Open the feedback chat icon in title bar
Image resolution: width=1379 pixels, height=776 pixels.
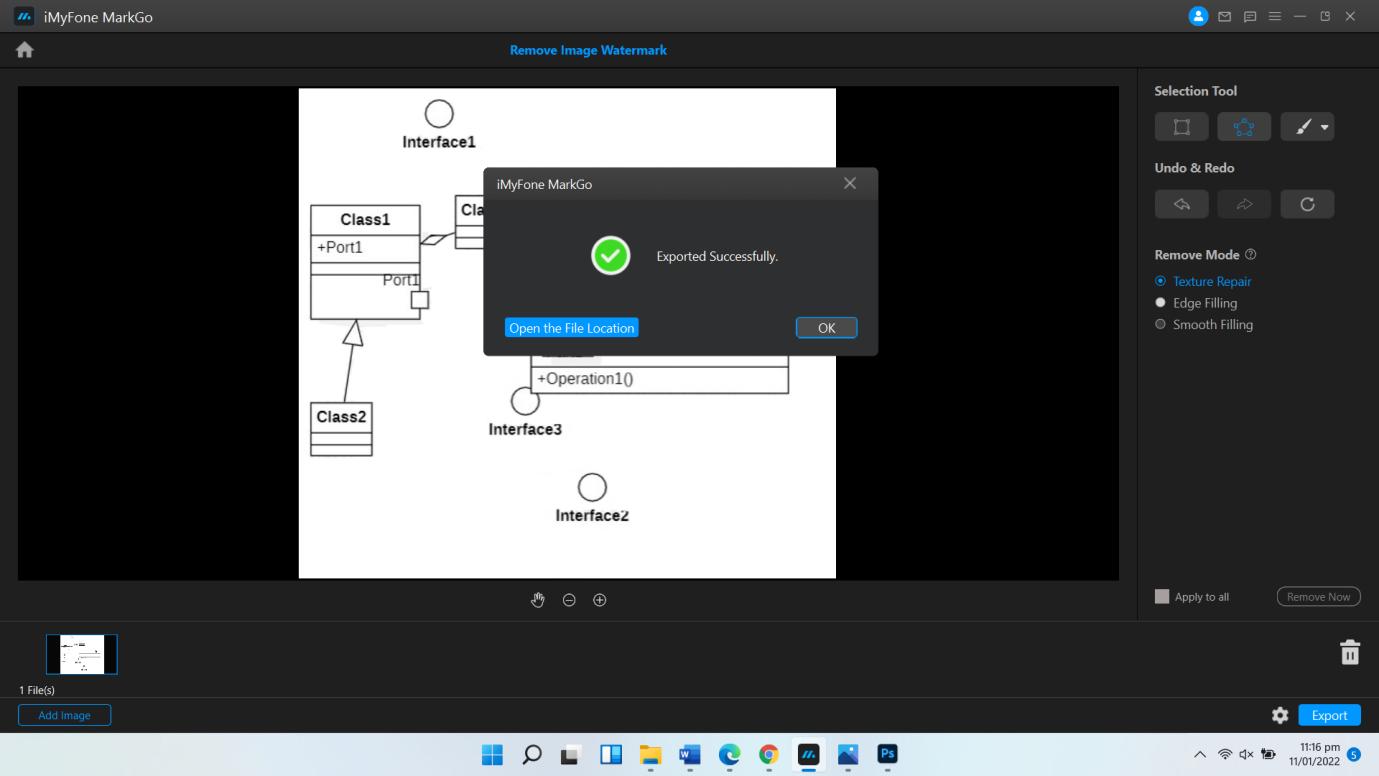pos(1250,17)
